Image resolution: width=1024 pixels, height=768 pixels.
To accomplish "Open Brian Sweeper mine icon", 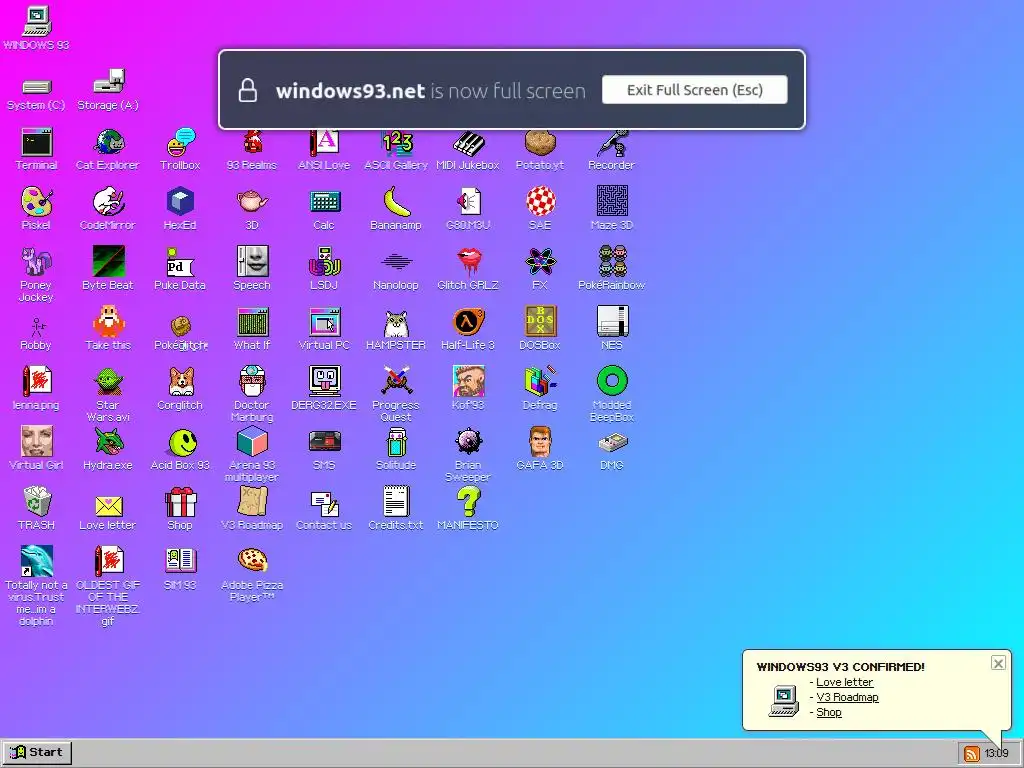I will click(468, 442).
